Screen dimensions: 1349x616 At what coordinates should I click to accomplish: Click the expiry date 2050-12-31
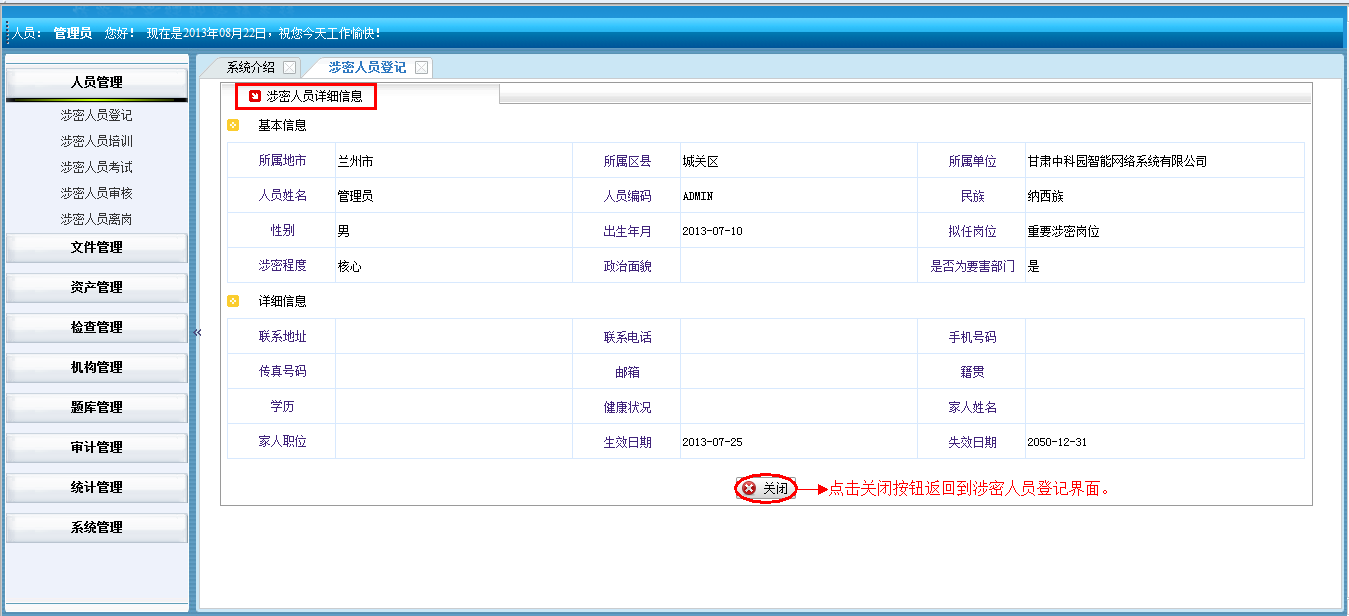[1057, 442]
